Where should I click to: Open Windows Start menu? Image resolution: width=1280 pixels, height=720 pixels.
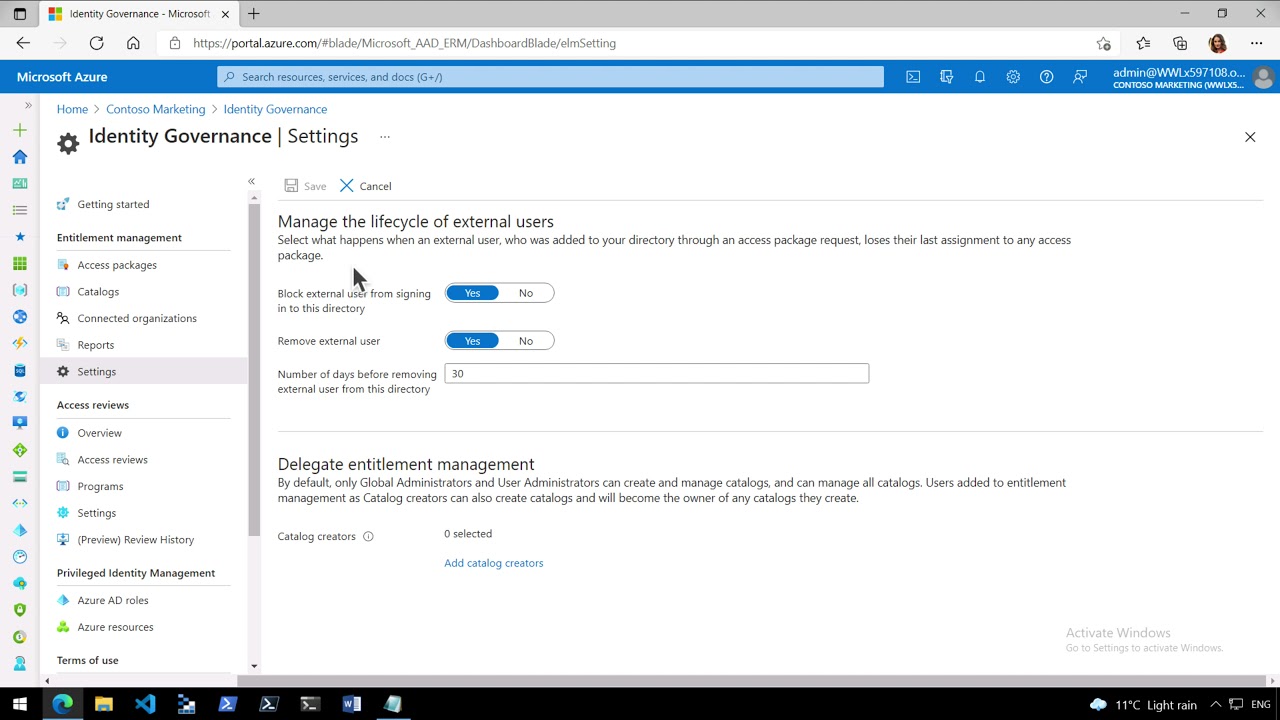coord(20,704)
